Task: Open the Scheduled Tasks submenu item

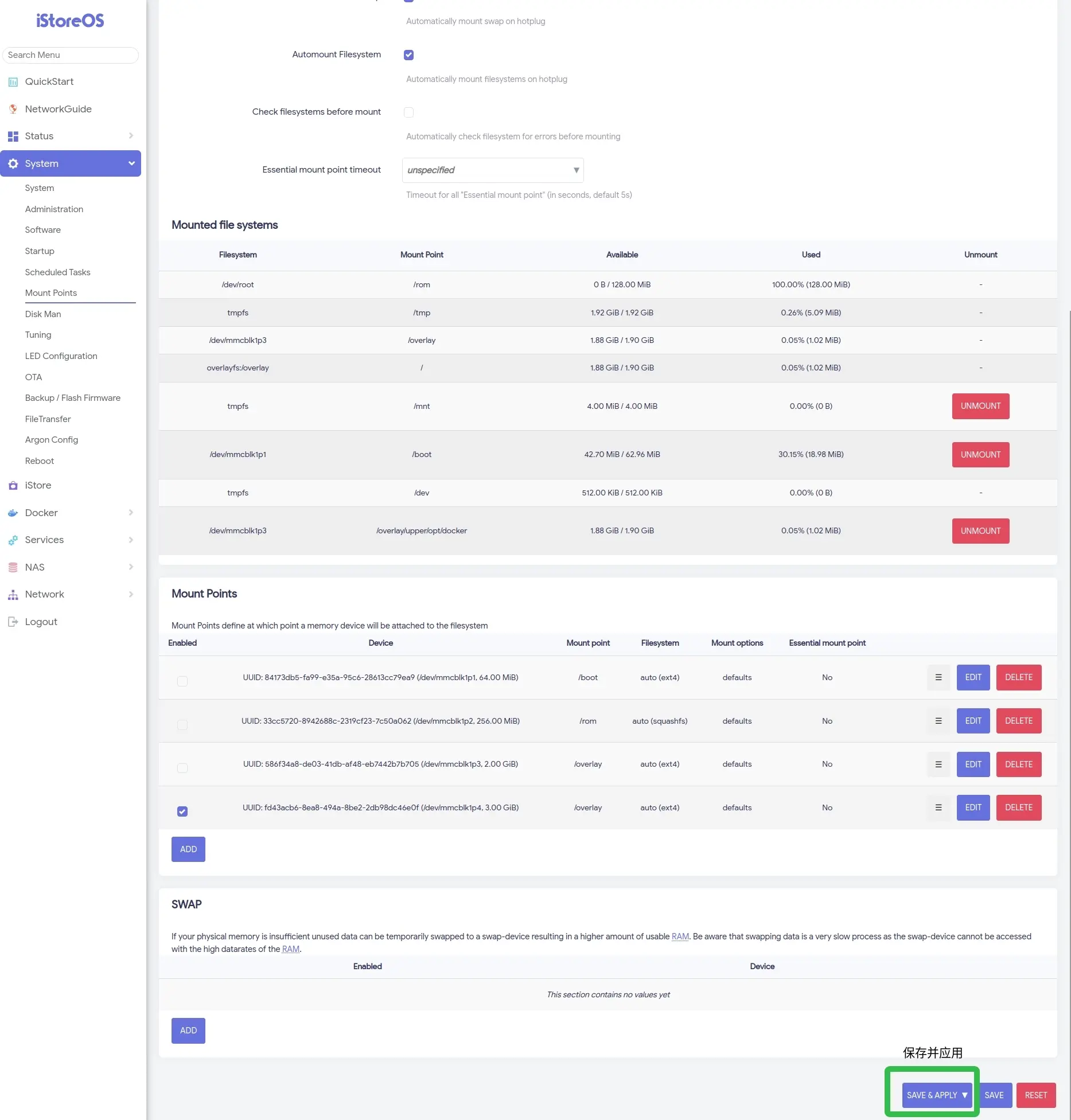Action: [57, 272]
